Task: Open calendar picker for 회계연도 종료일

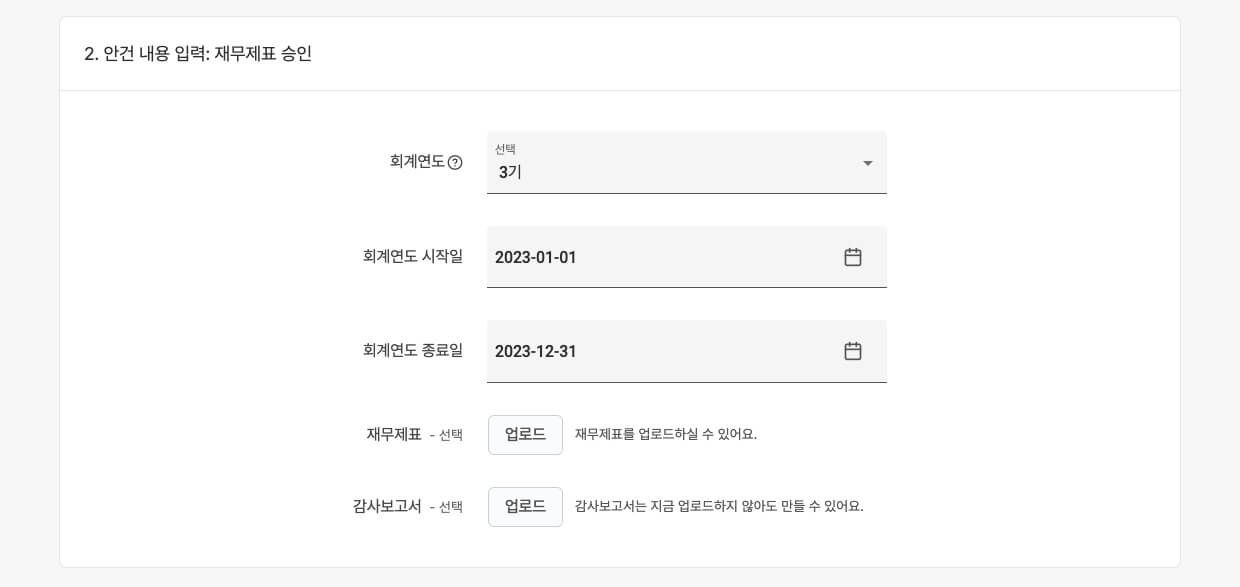Action: (x=853, y=351)
